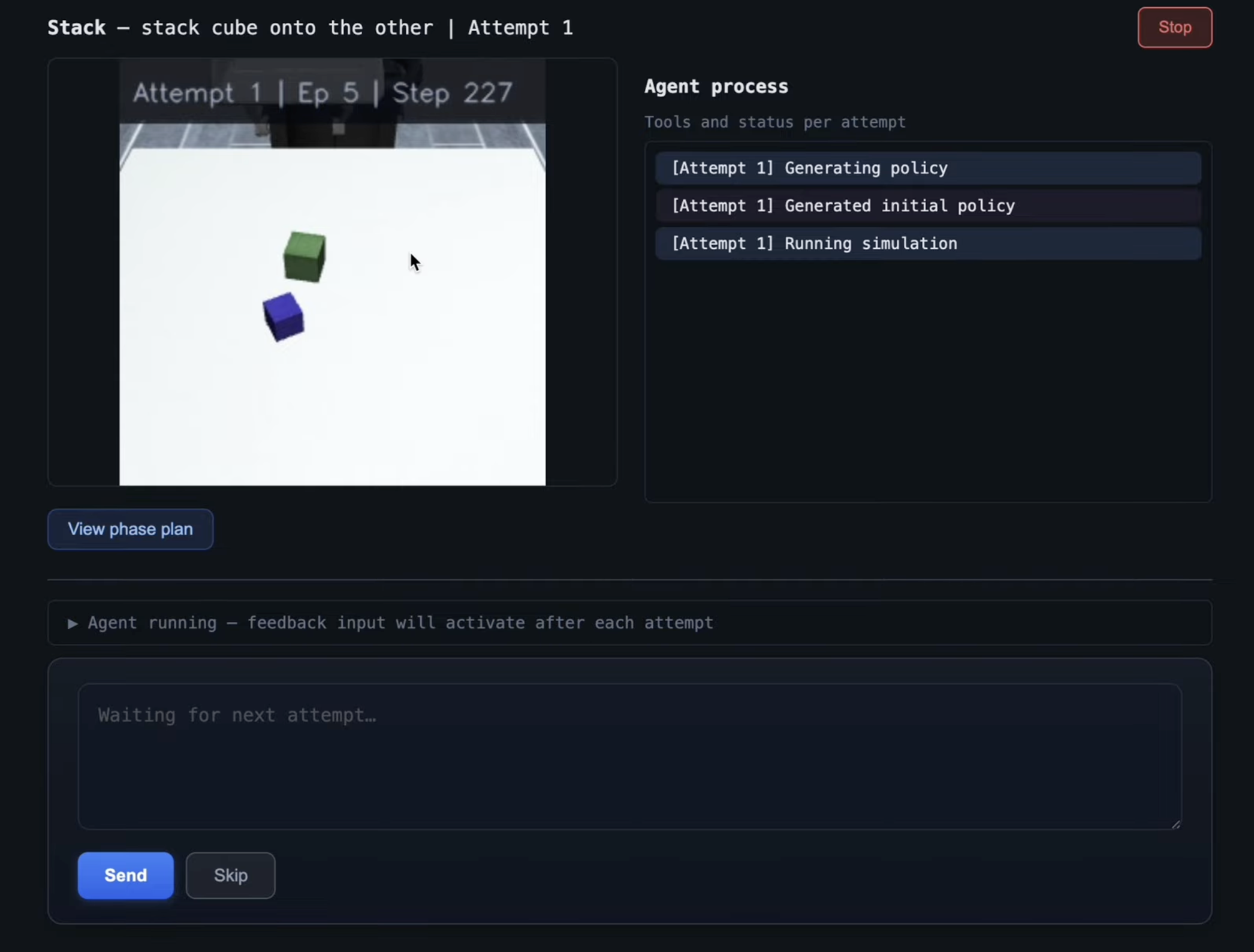Viewport: 1254px width, 952px height.
Task: Open the phase plan view
Action: pyautogui.click(x=130, y=529)
